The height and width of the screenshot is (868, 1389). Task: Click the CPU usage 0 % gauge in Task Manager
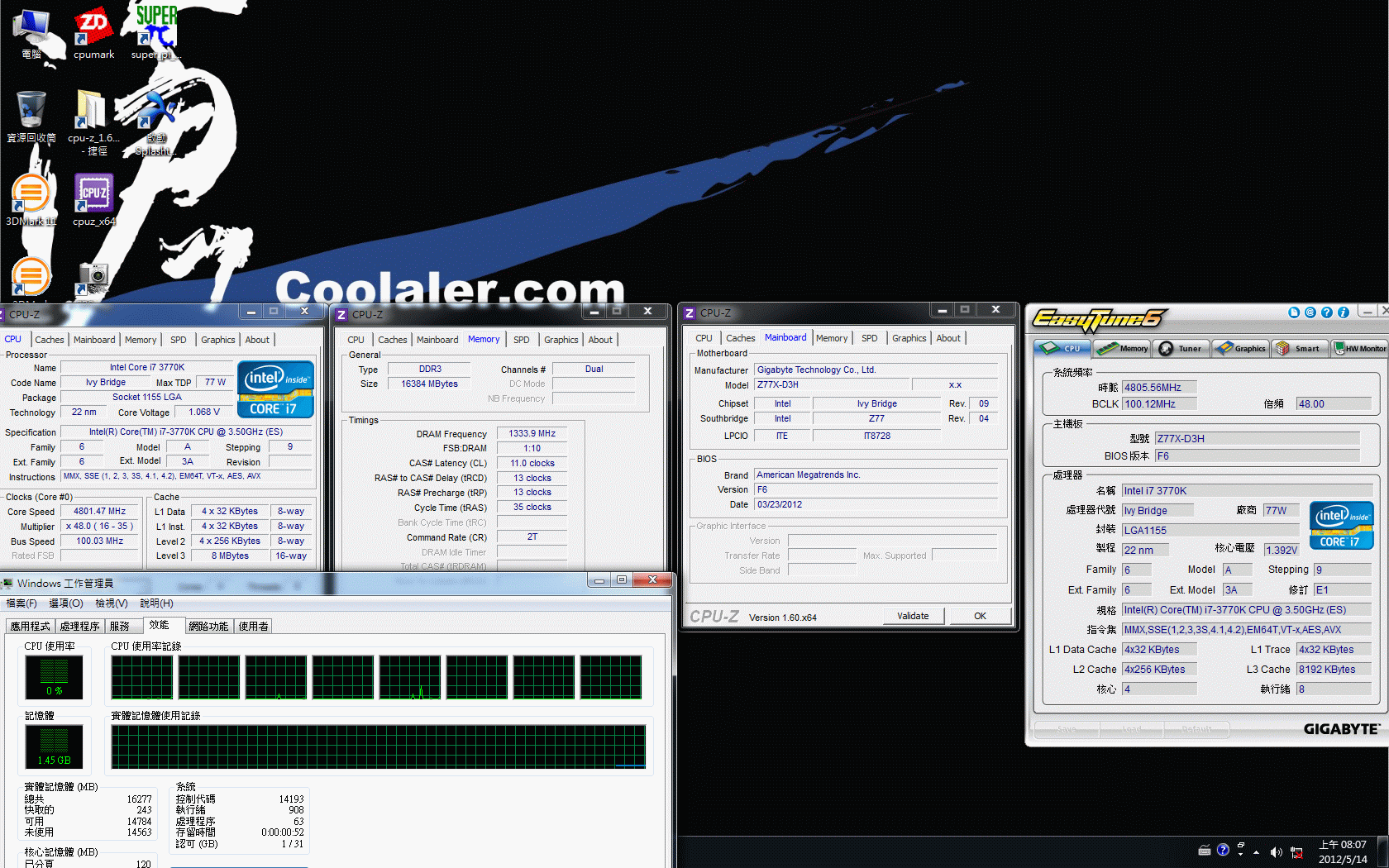(x=54, y=677)
